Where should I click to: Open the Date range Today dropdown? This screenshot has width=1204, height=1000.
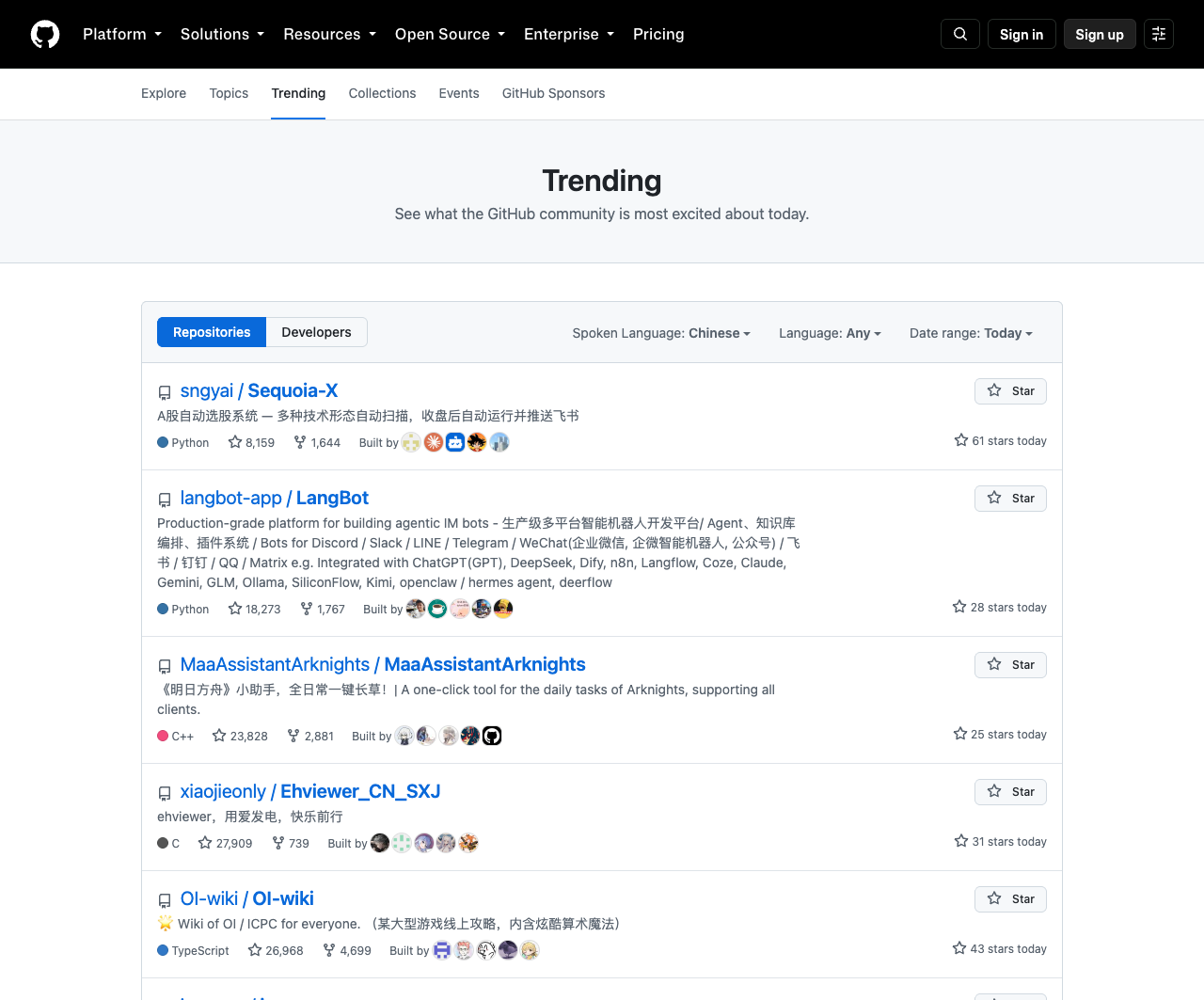pyautogui.click(x=971, y=333)
